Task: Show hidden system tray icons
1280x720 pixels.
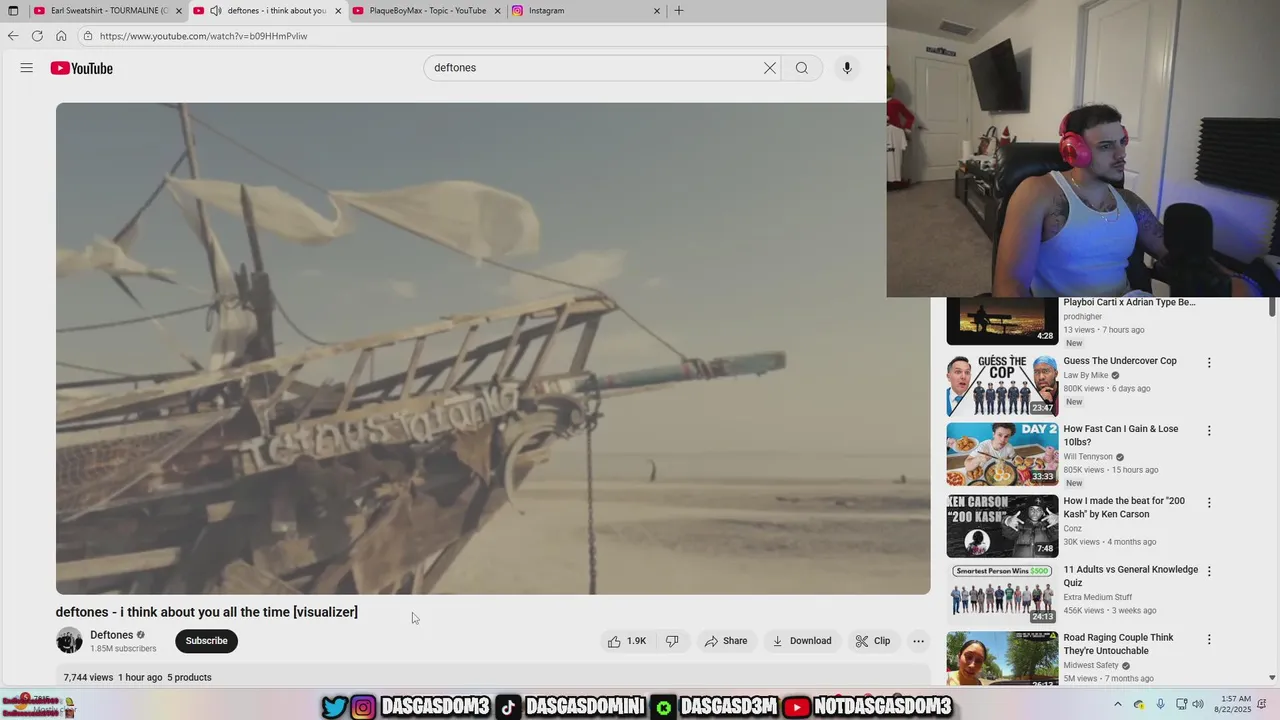Action: pyautogui.click(x=1118, y=705)
